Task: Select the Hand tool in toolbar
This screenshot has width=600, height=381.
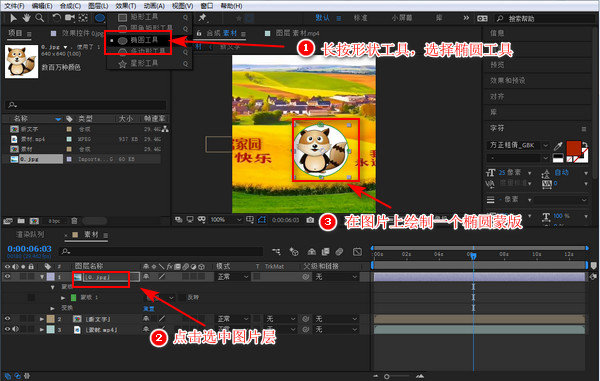Action: tap(26, 18)
